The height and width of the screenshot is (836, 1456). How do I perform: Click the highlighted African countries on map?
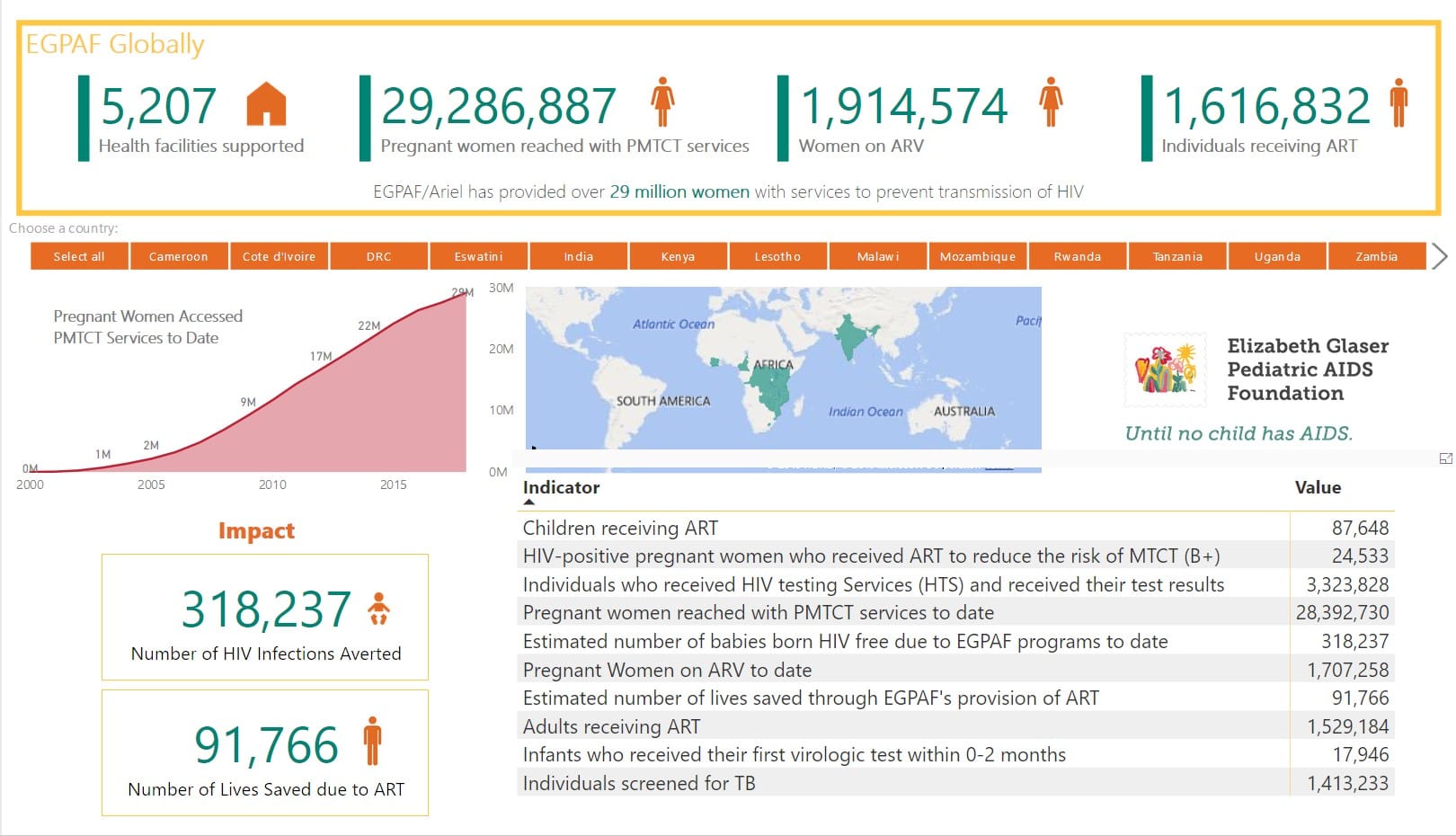click(x=769, y=388)
